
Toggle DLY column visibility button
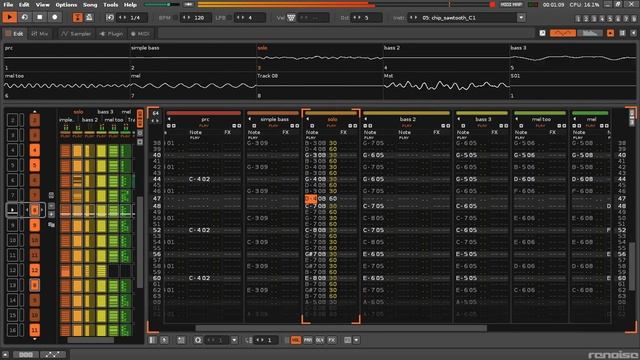(x=320, y=340)
